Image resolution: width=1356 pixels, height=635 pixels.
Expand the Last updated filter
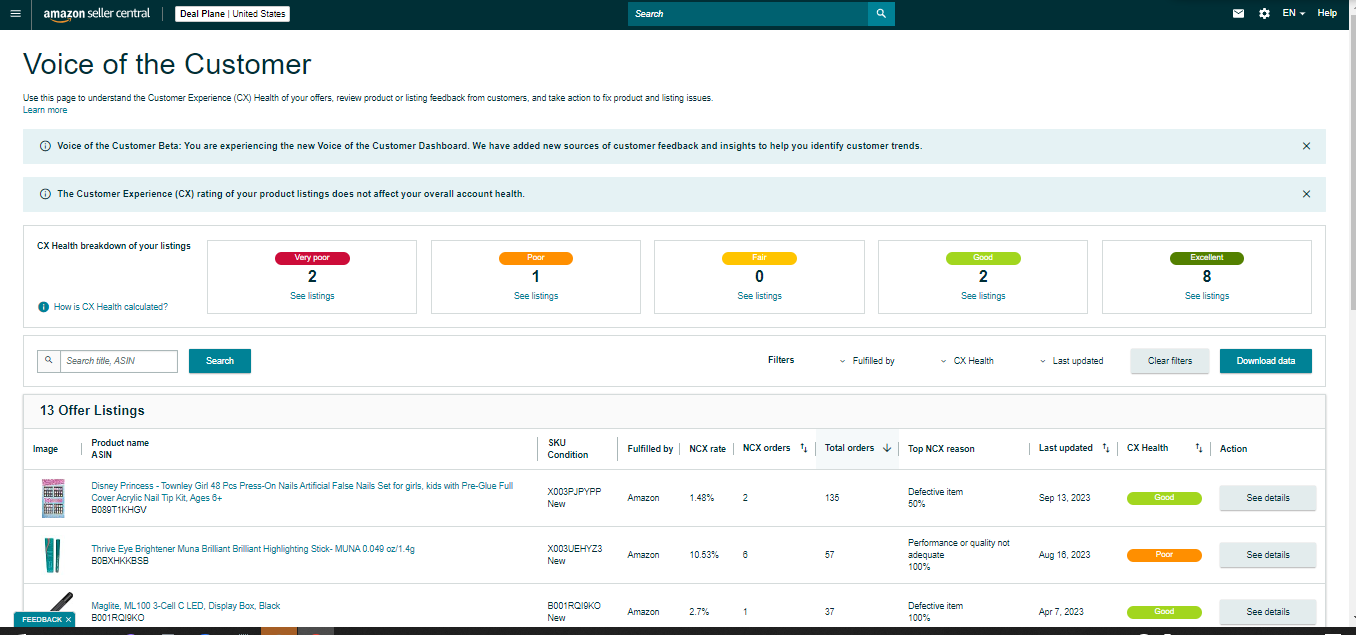tap(1071, 361)
